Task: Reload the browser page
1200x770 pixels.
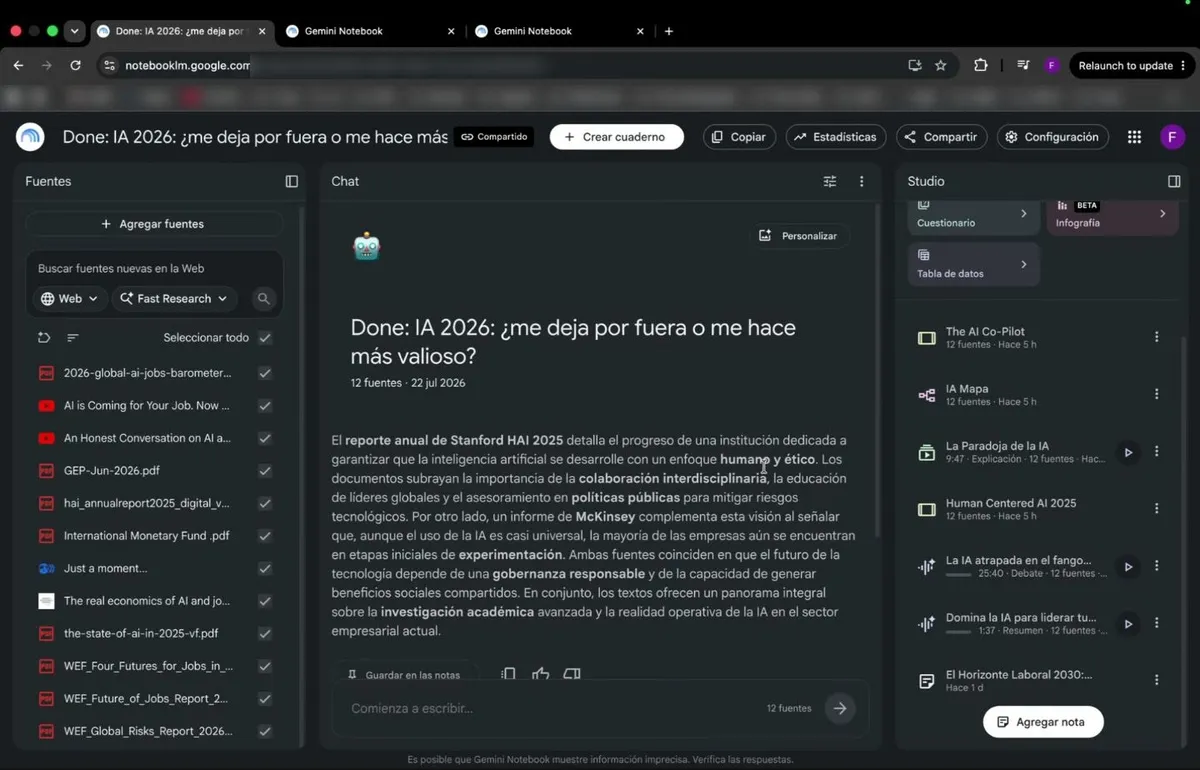Action: click(x=75, y=65)
